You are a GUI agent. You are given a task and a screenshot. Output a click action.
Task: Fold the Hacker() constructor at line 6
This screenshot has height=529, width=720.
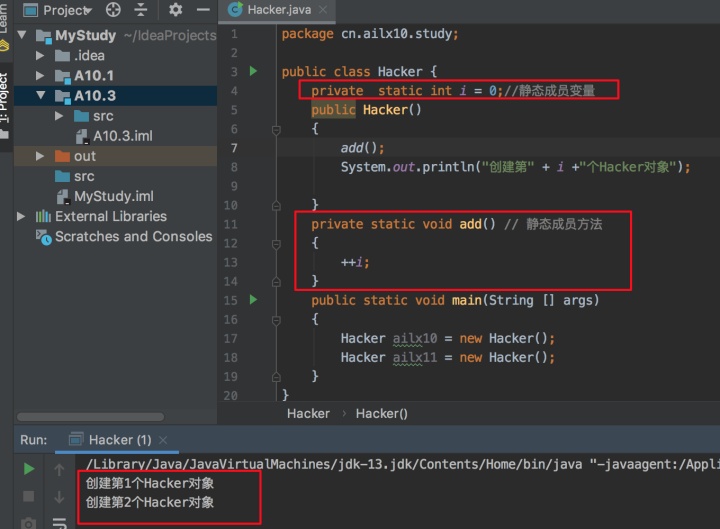[276, 130]
